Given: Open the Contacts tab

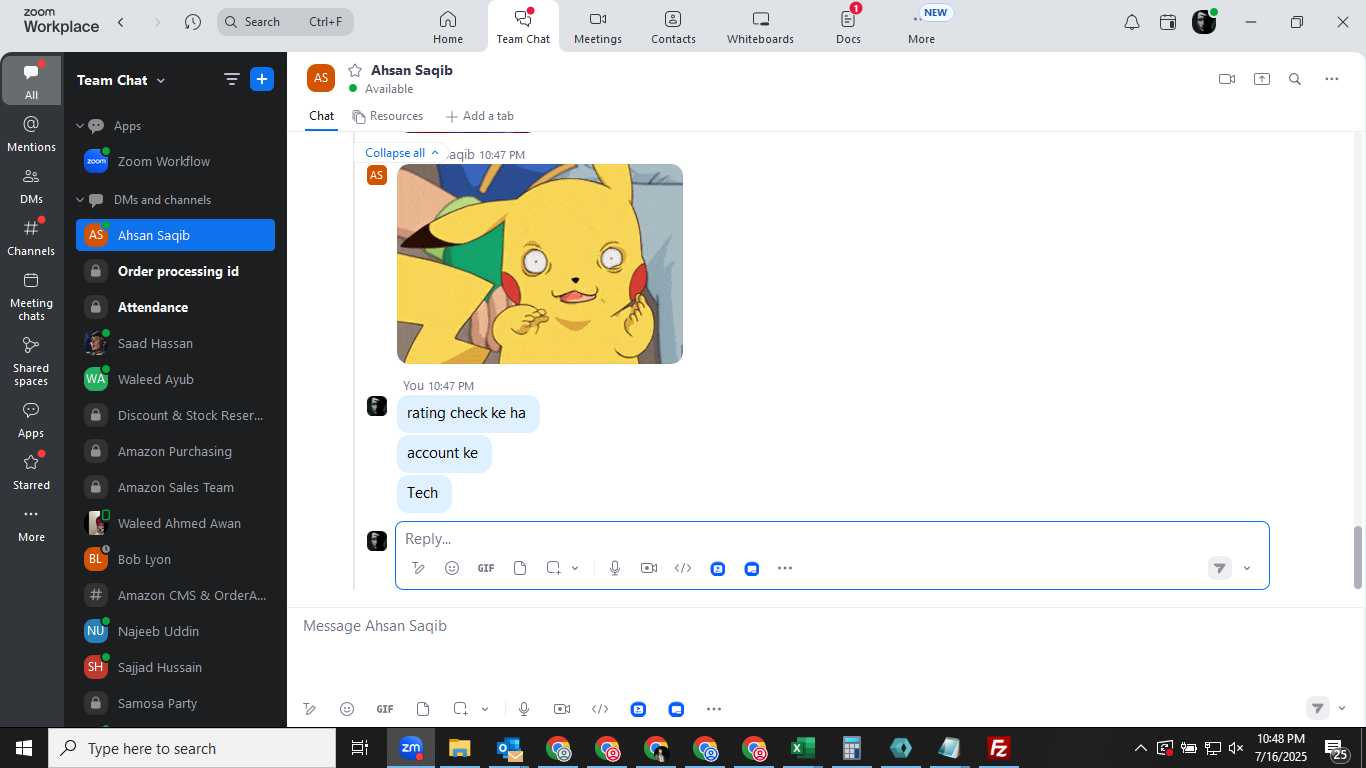Looking at the screenshot, I should 673,27.
